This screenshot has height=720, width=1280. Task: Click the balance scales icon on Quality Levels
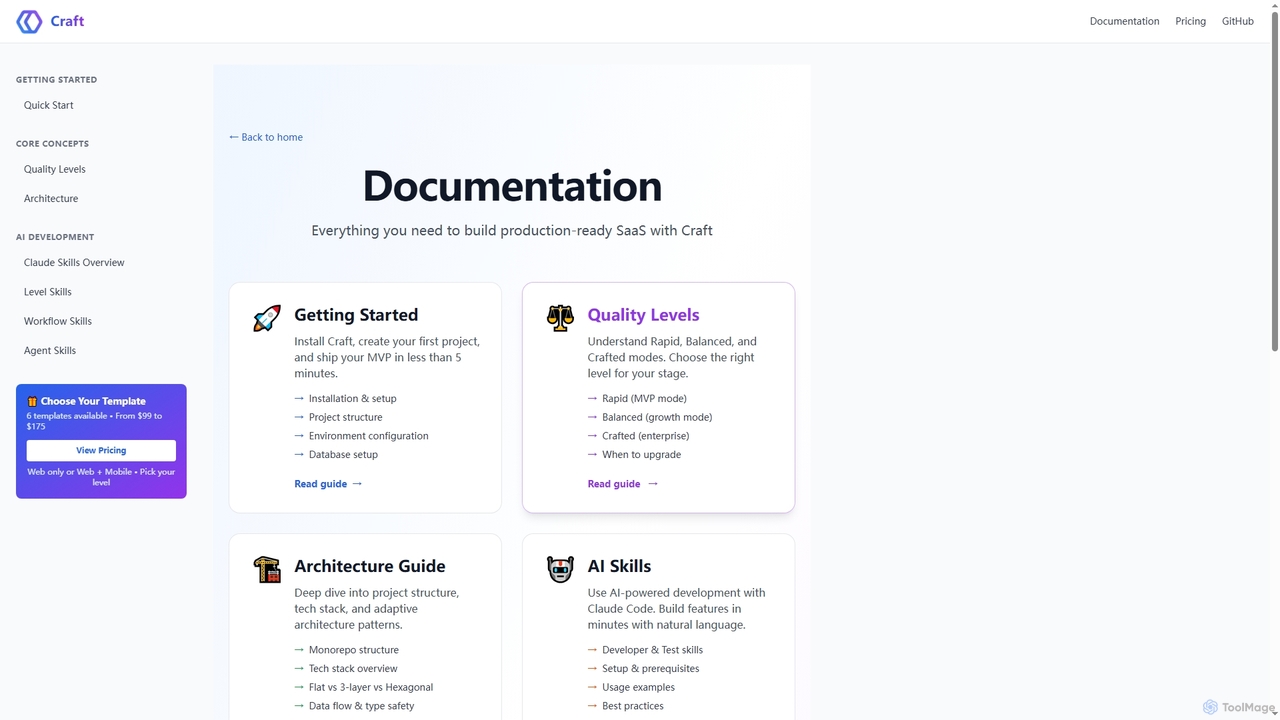click(x=560, y=318)
